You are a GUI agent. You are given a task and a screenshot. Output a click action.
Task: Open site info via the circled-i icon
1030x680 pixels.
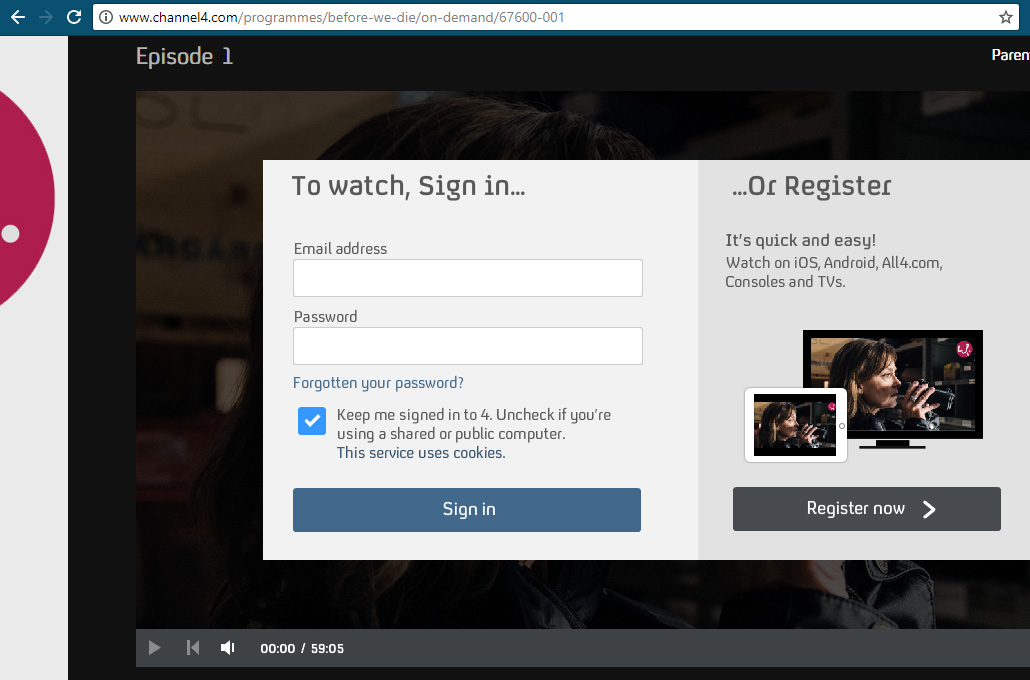(104, 16)
